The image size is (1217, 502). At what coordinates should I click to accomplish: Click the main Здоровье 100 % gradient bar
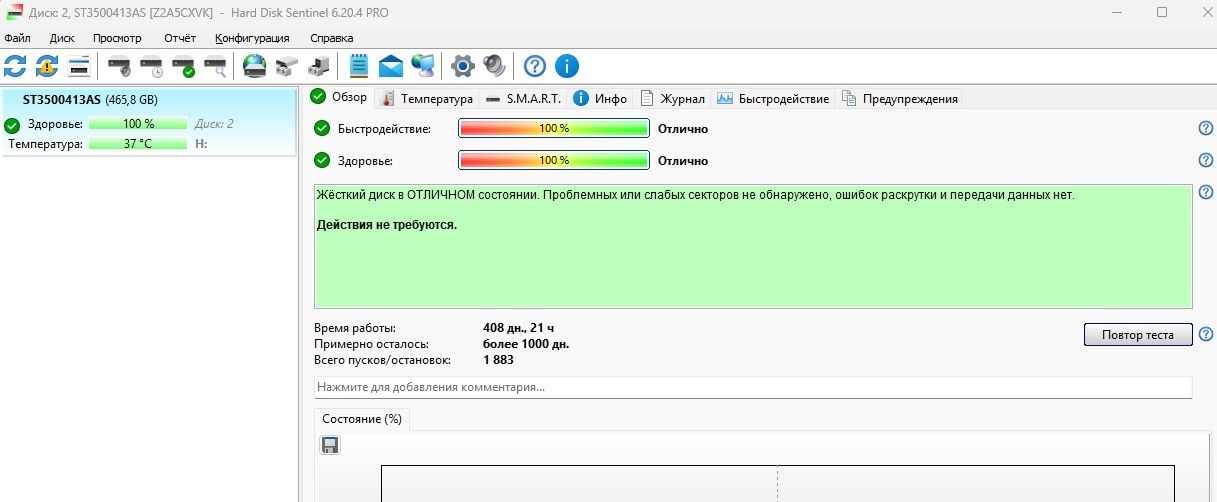point(554,160)
